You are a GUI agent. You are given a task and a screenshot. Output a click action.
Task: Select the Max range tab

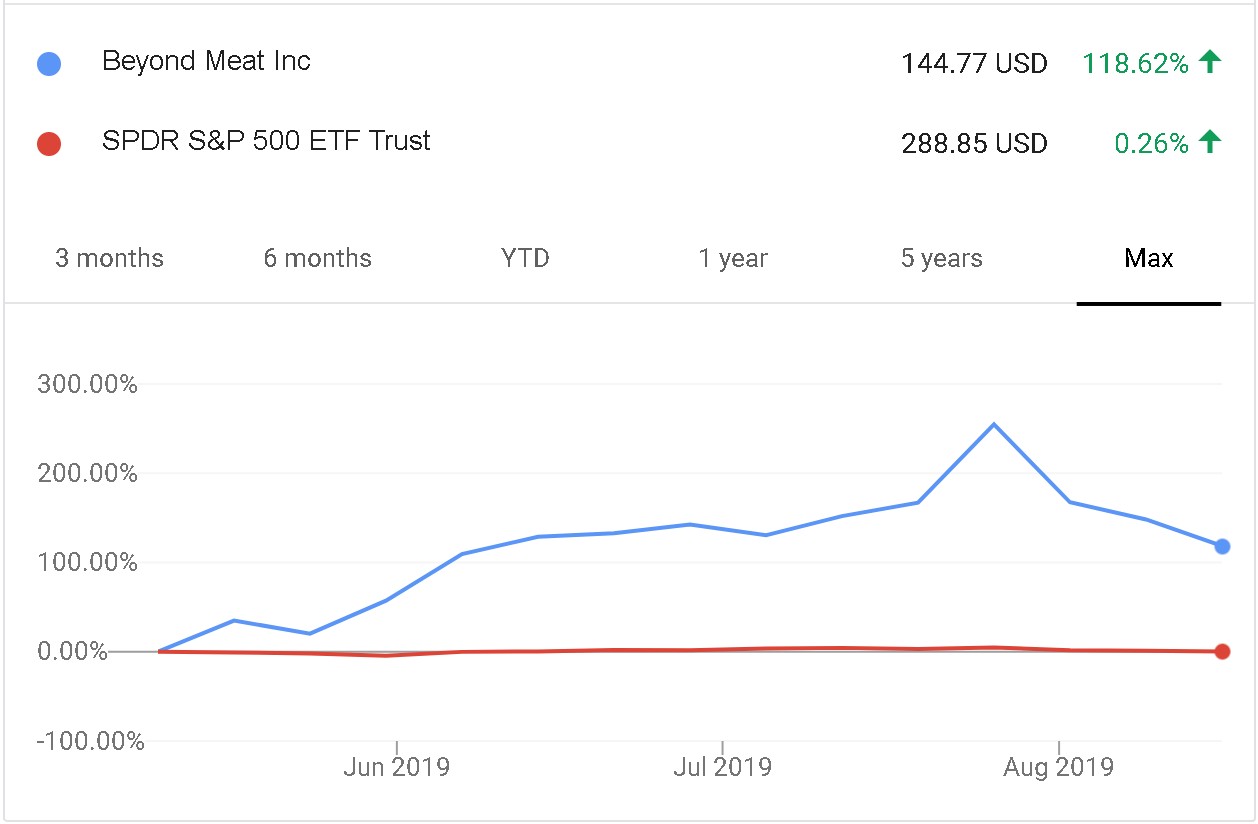click(x=1149, y=258)
